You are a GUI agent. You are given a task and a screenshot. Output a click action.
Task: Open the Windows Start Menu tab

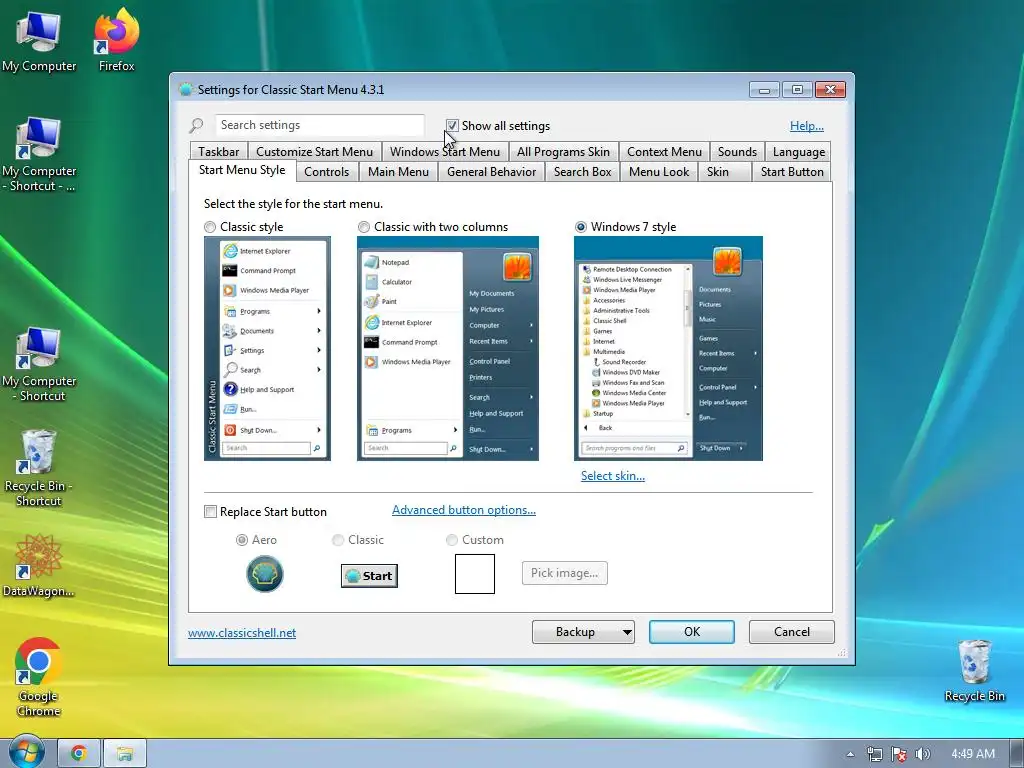click(445, 152)
